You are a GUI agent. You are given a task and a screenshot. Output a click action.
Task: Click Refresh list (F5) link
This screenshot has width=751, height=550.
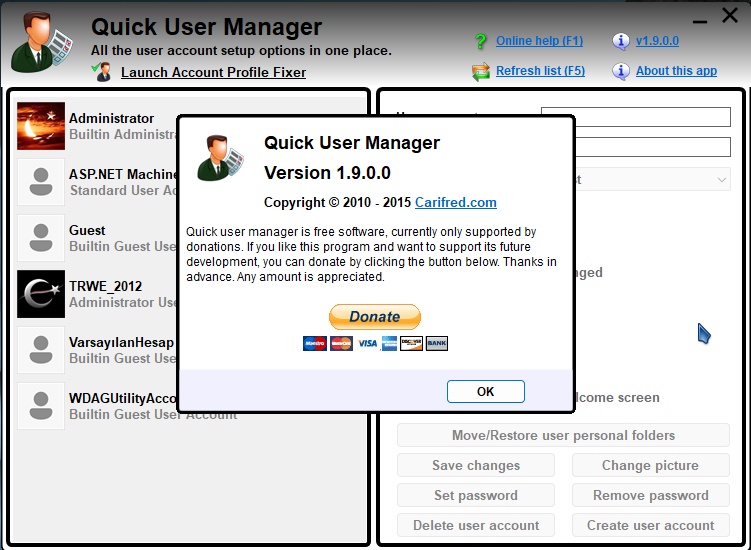(x=540, y=71)
